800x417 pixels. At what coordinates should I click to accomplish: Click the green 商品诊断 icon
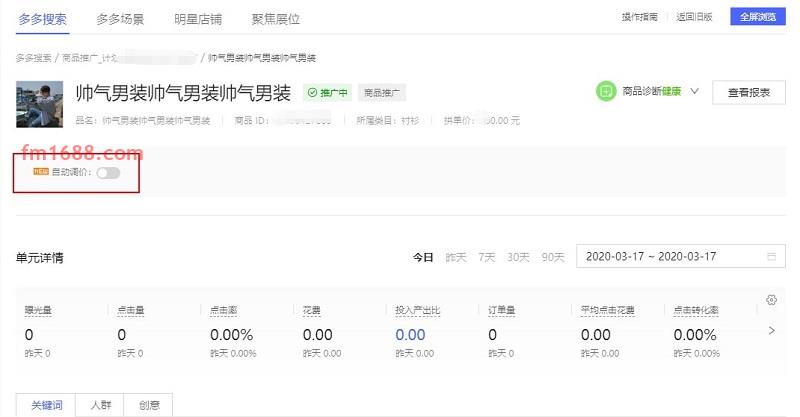(606, 91)
